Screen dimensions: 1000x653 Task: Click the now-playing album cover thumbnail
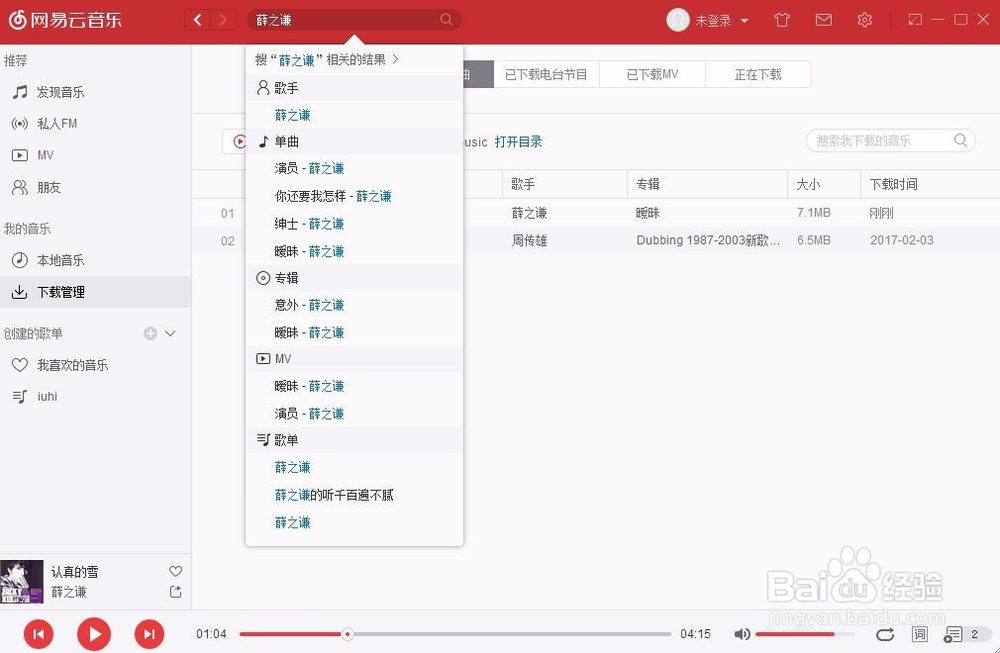[x=22, y=582]
